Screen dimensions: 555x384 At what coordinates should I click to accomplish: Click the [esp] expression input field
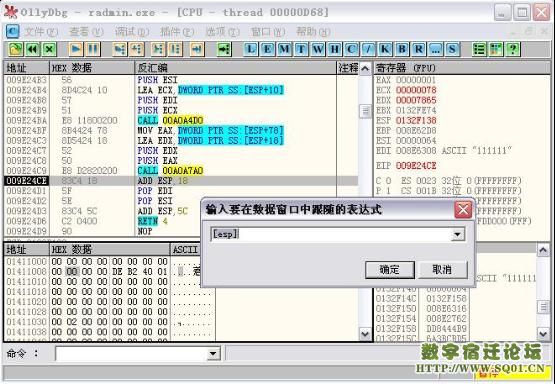click(x=330, y=234)
